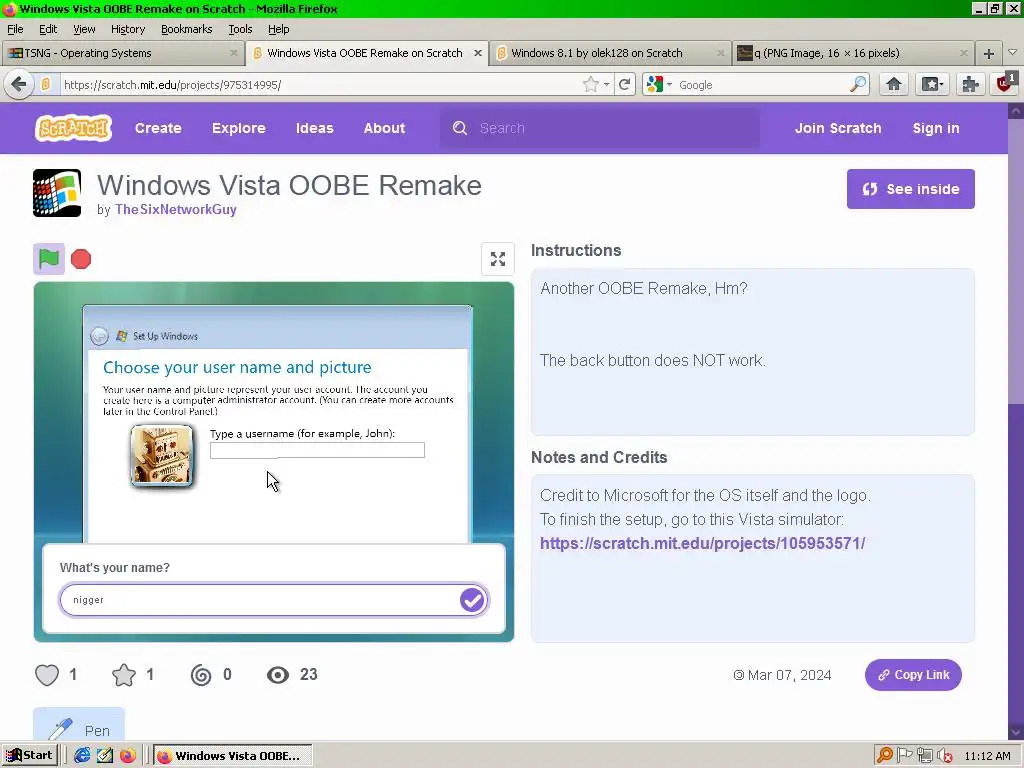Click the See inside button
This screenshot has width=1024, height=768.
tap(910, 189)
